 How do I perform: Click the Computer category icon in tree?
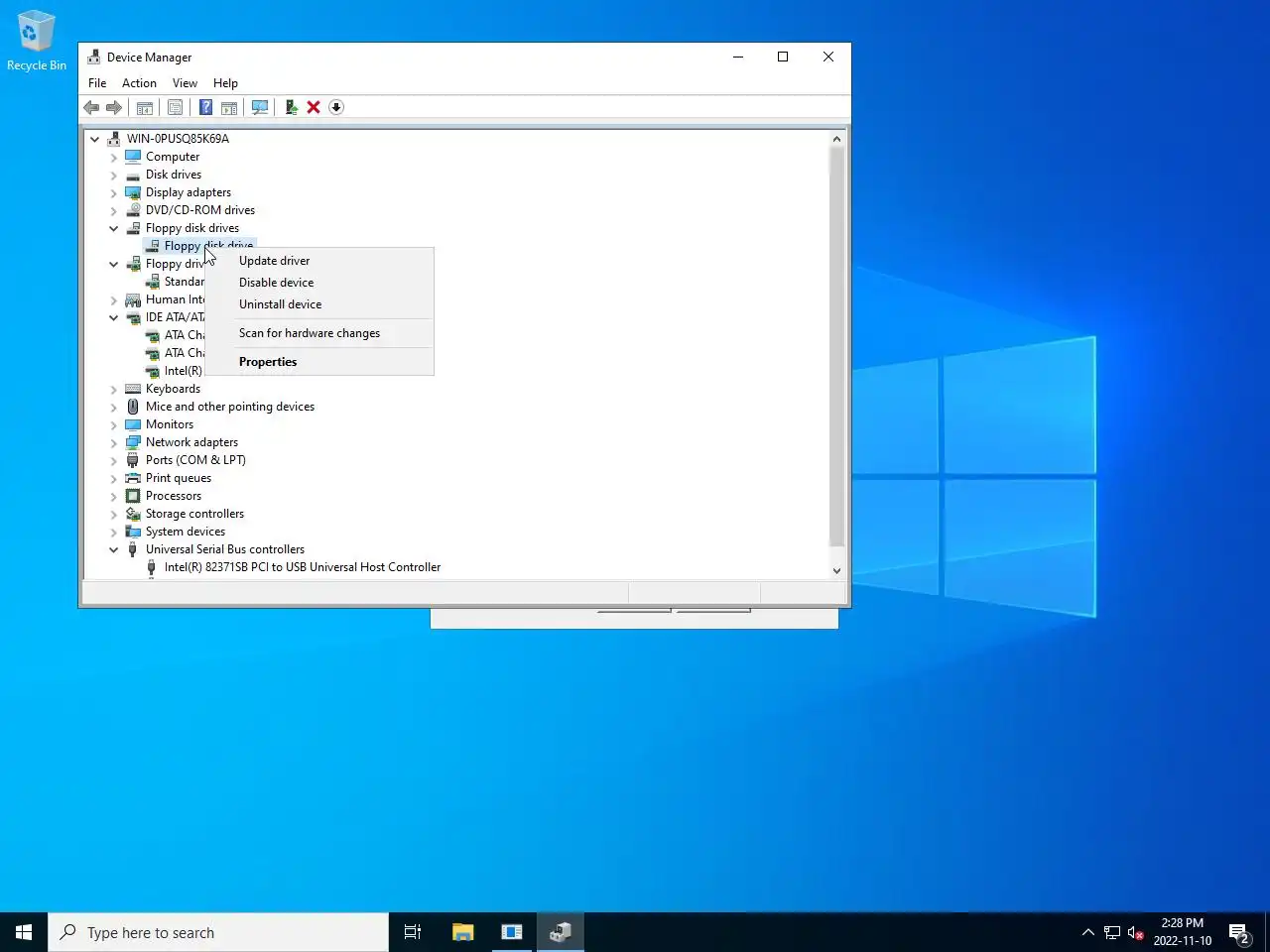133,157
